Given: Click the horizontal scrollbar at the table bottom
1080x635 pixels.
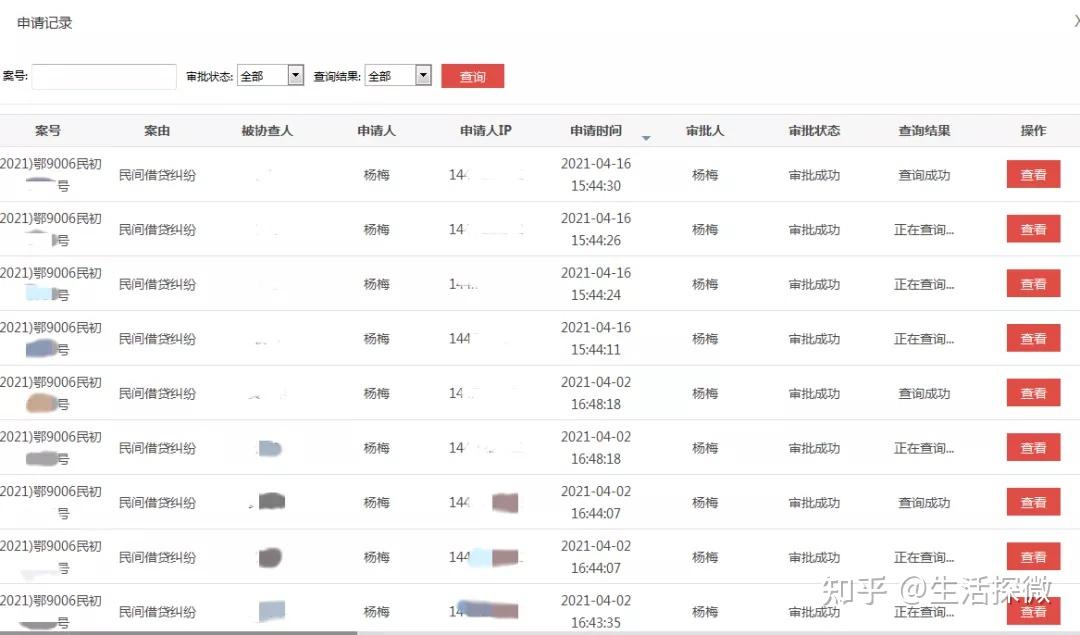Looking at the screenshot, I should (178, 632).
